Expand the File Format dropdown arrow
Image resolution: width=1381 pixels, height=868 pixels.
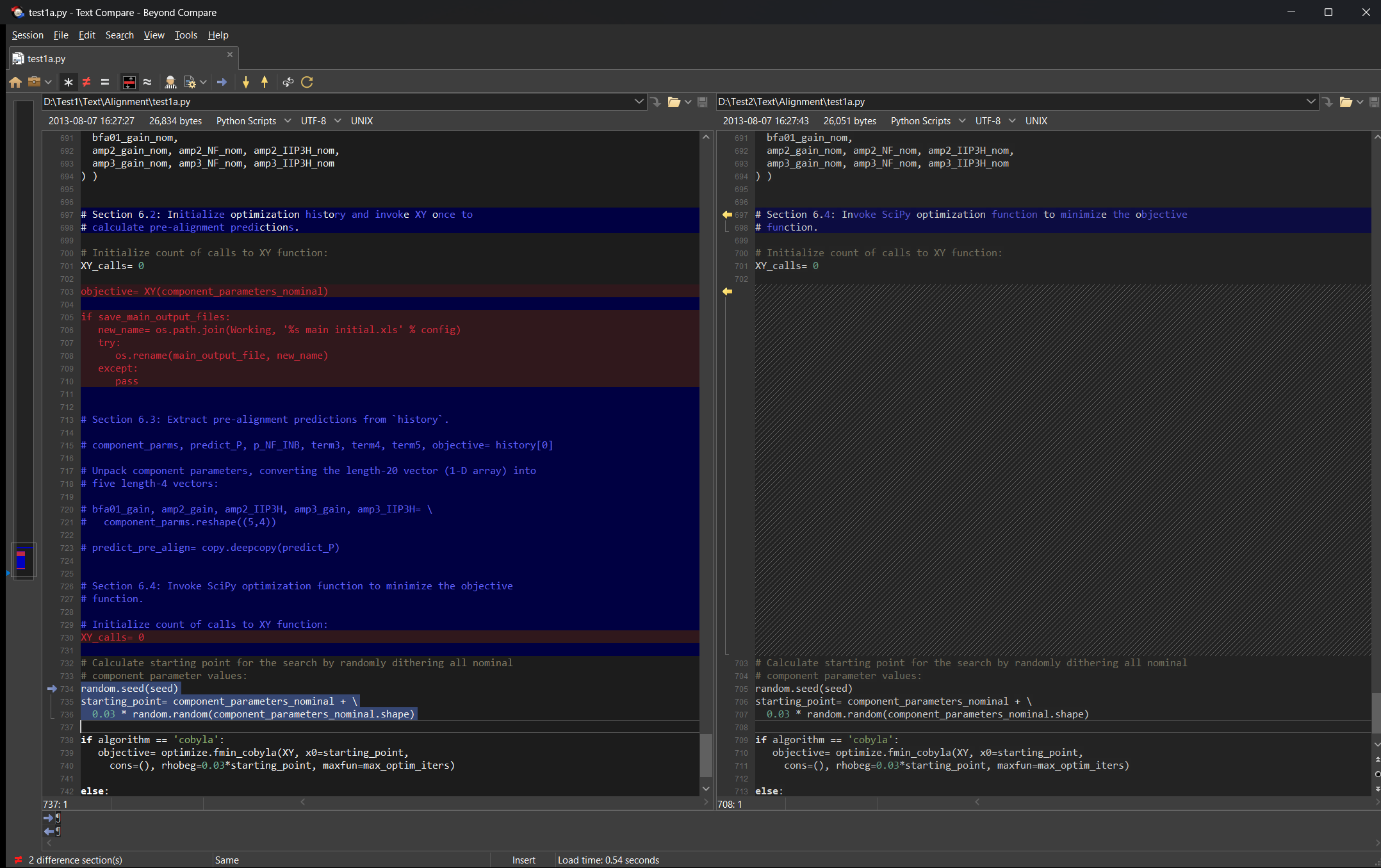[x=203, y=82]
